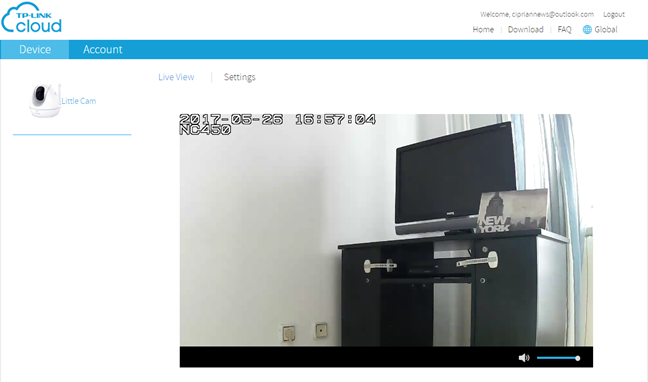Open the Live View tab
The image size is (648, 382).
(x=176, y=77)
